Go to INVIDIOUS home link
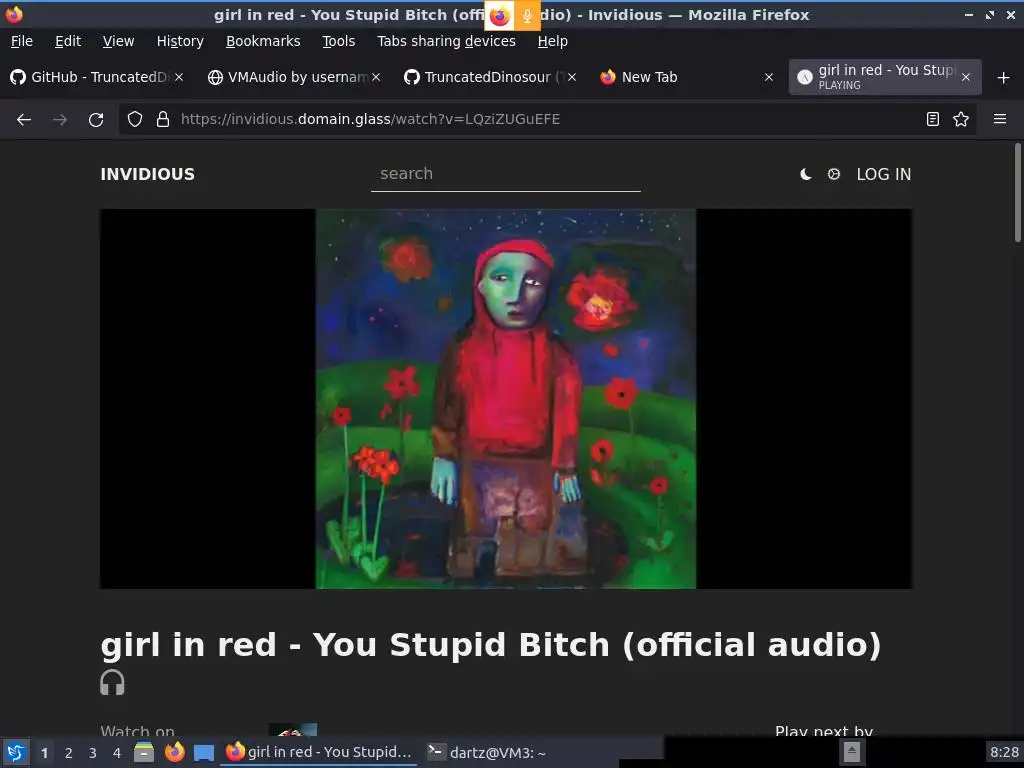Image resolution: width=1024 pixels, height=768 pixels. point(148,174)
